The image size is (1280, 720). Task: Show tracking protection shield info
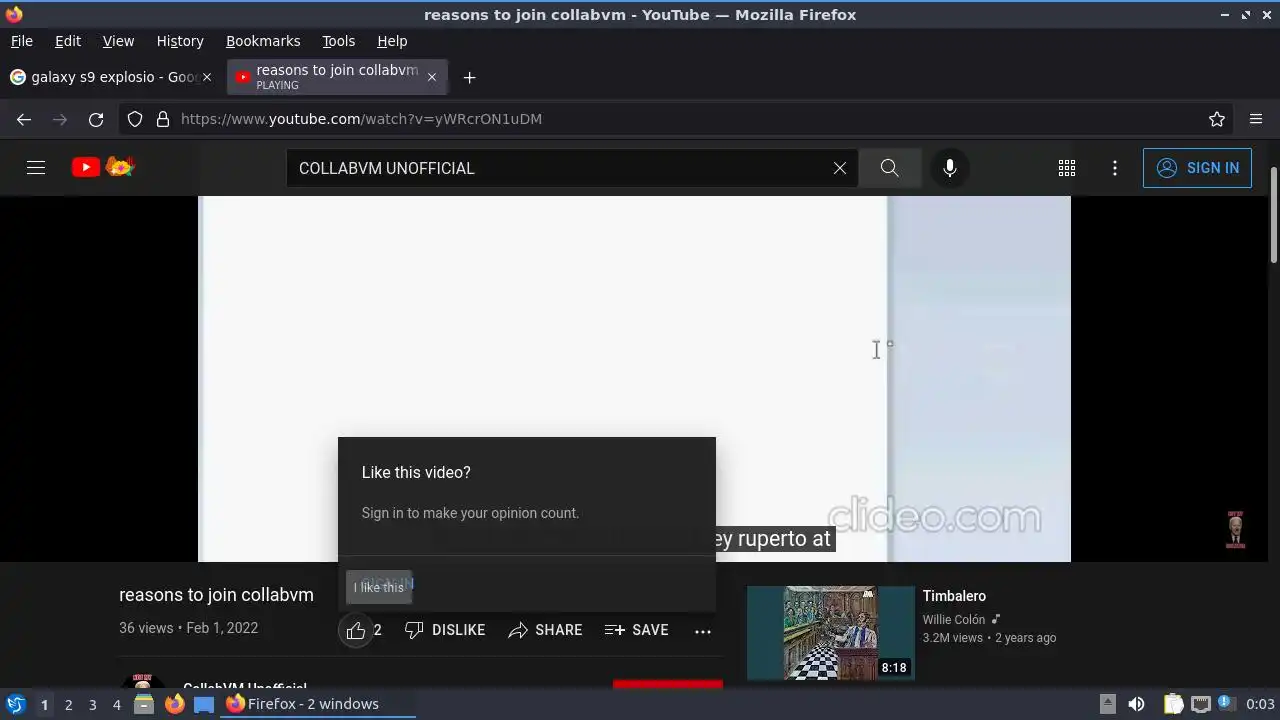point(135,119)
